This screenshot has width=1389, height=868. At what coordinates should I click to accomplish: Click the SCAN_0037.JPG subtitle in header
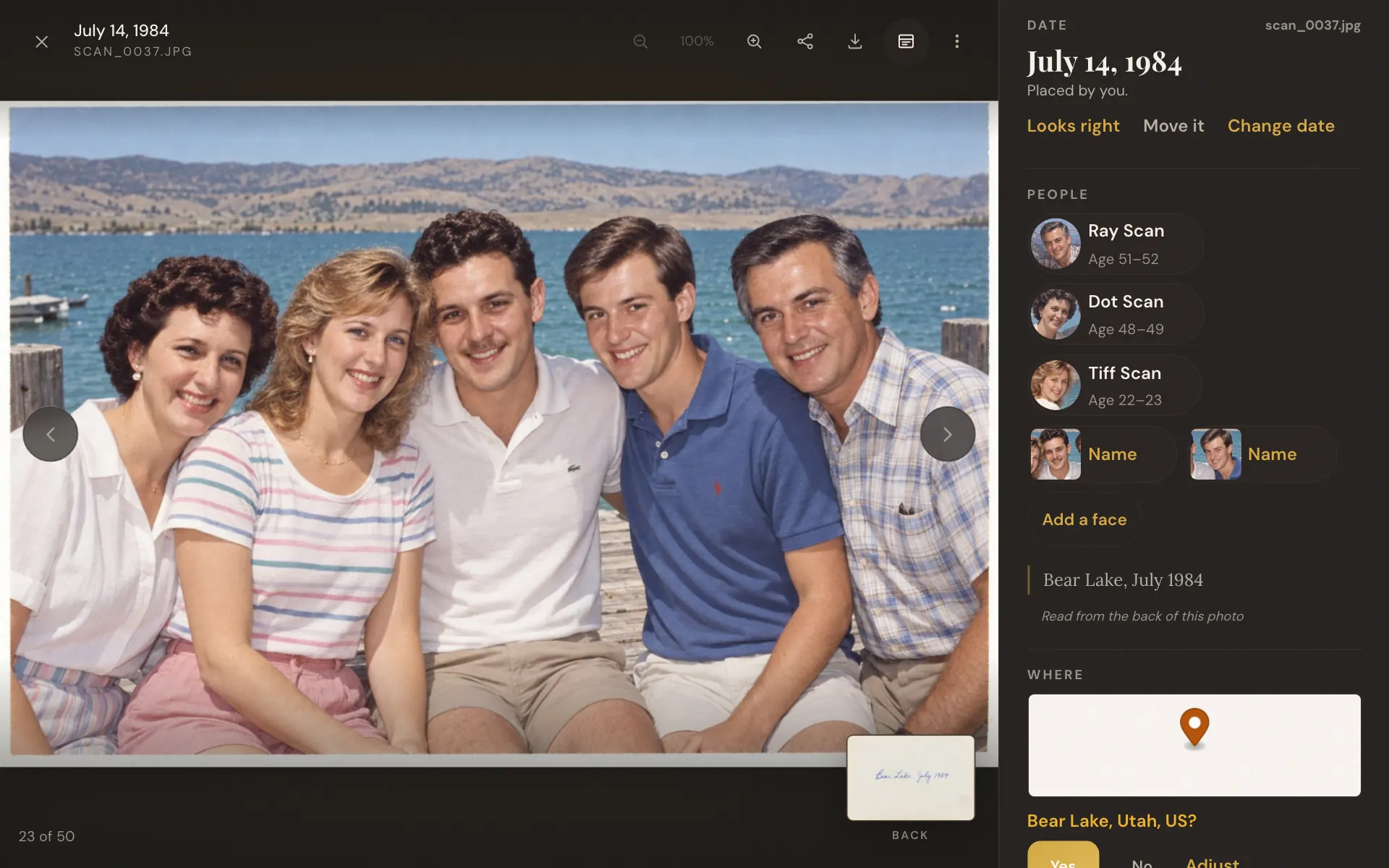point(133,51)
